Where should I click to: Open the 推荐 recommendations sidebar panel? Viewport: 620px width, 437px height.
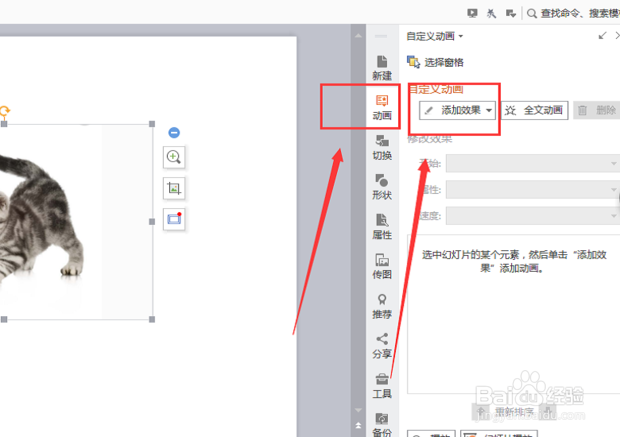coord(382,306)
